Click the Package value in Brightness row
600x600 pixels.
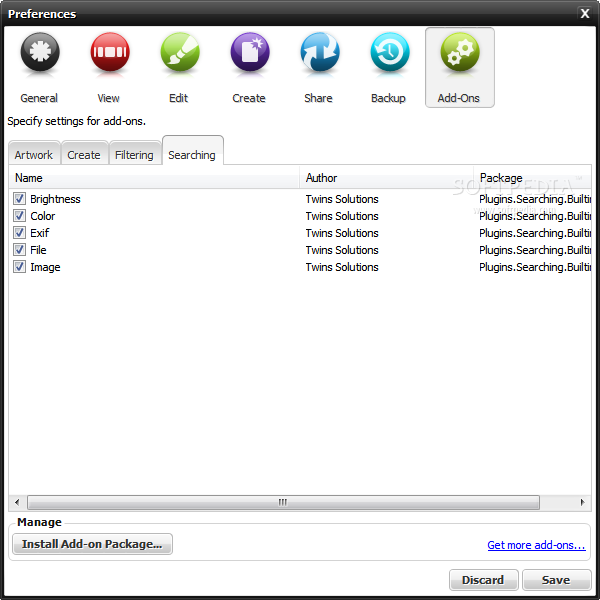pos(535,199)
